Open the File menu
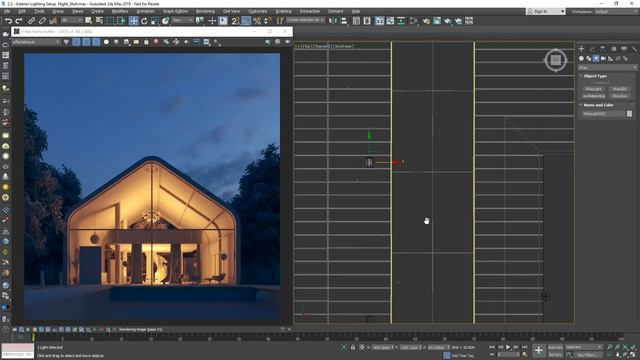 7,11
